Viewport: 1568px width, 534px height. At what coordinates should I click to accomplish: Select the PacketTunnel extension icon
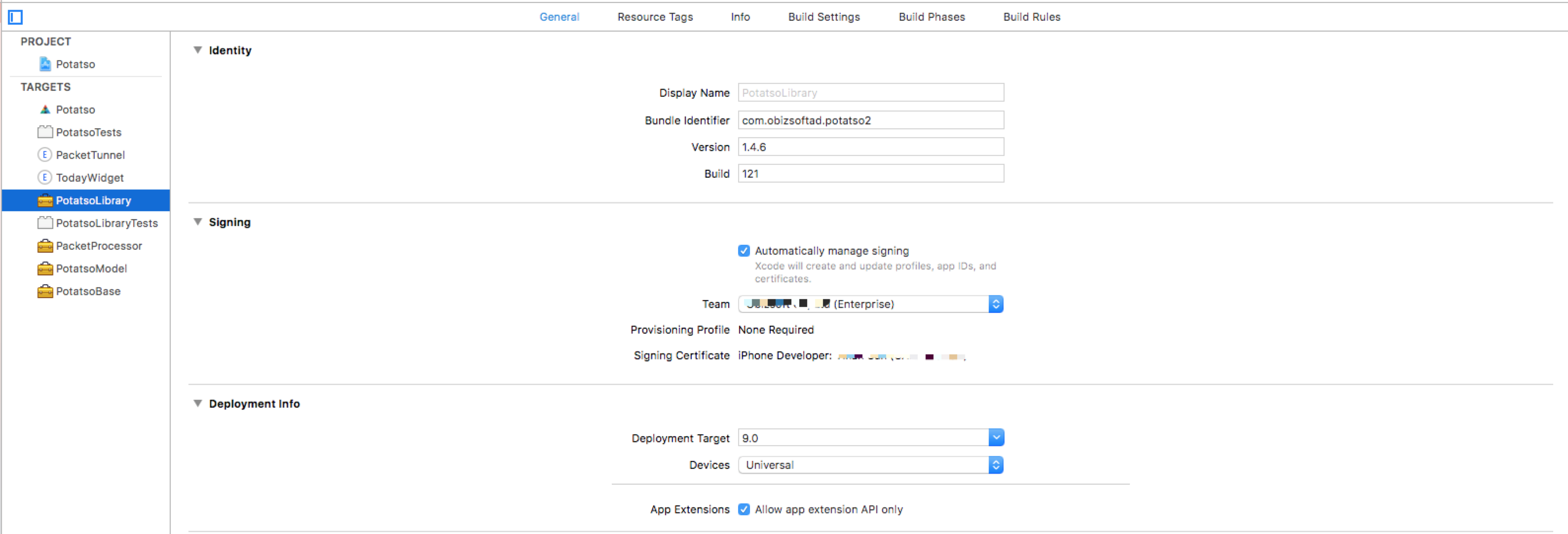tap(44, 154)
